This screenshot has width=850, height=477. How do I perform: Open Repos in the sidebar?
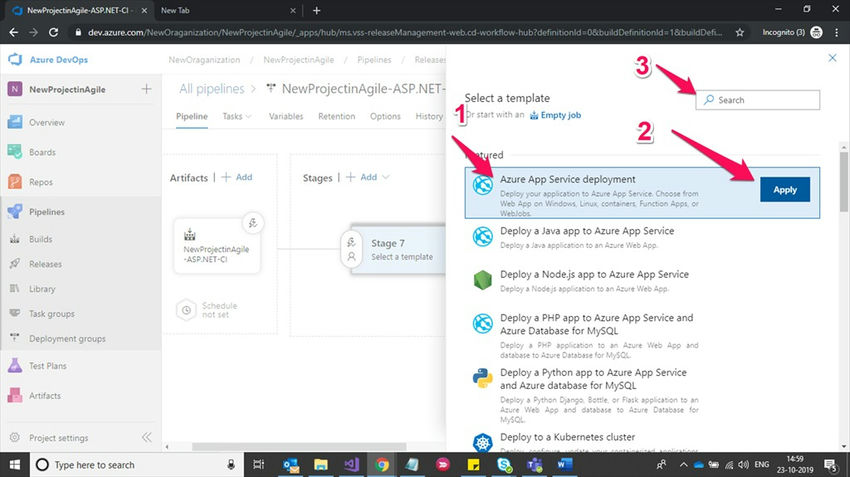(41, 182)
